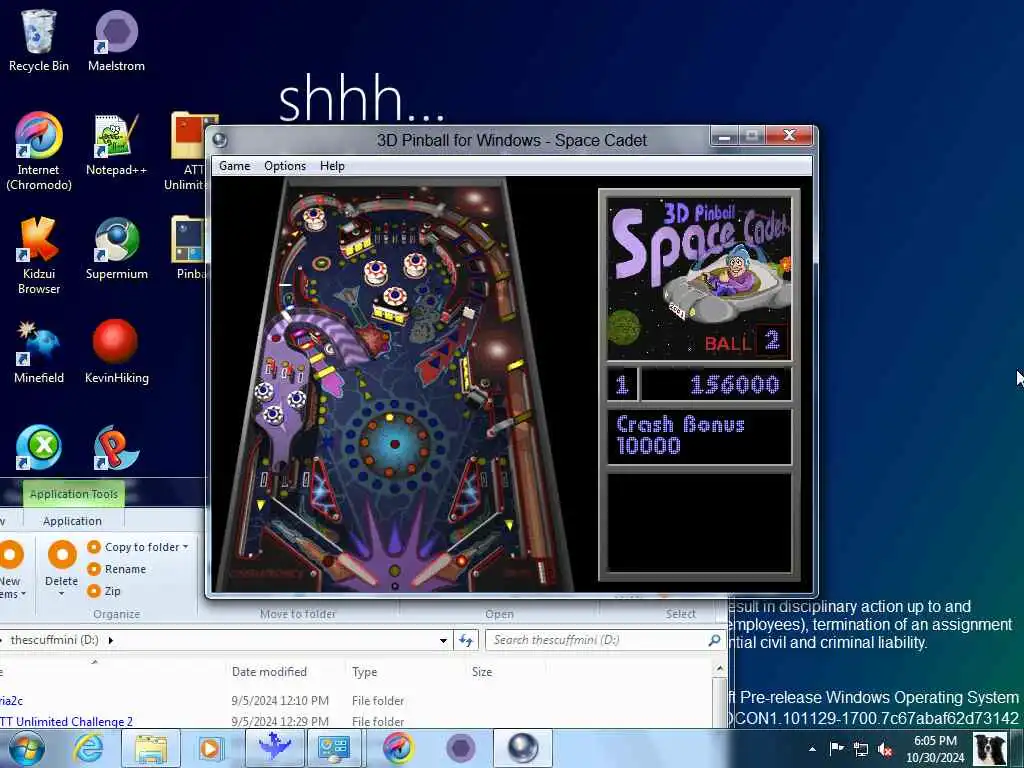Viewport: 1024px width, 768px height.
Task: Switch to the Application ribbon tab
Action: 72,520
